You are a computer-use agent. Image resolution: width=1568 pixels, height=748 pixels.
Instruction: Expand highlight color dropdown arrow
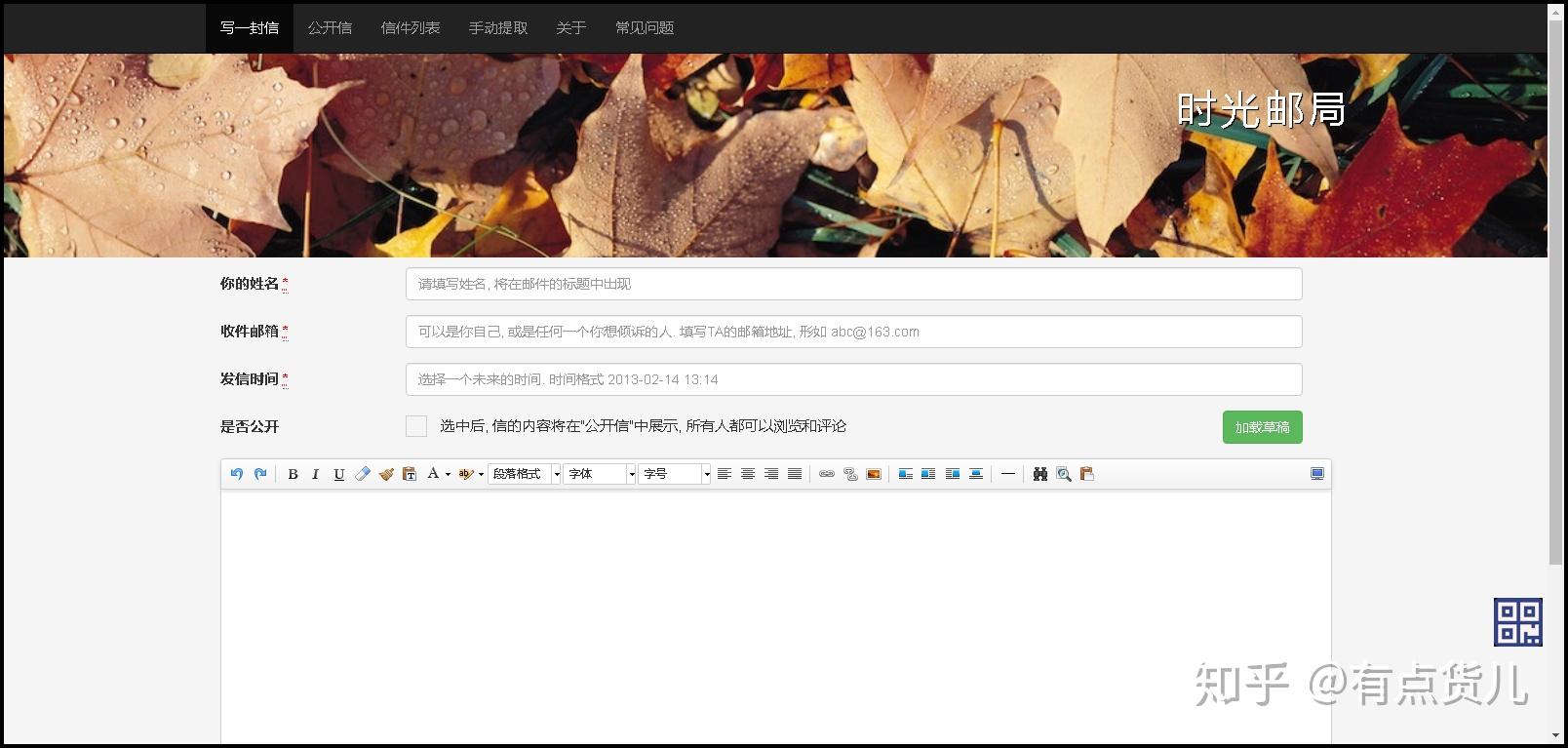(x=481, y=475)
